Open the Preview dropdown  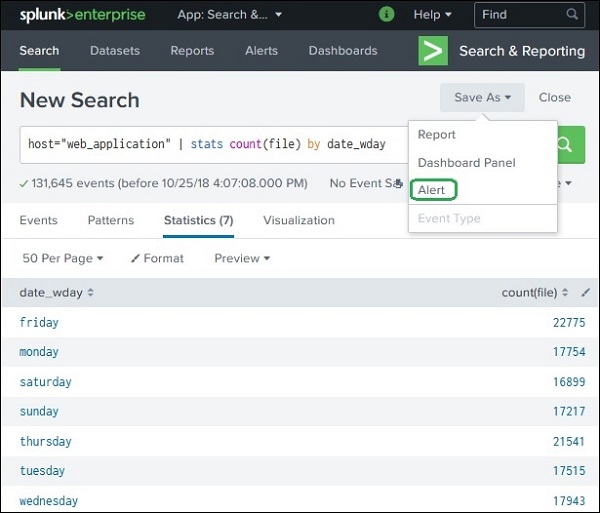(242, 258)
